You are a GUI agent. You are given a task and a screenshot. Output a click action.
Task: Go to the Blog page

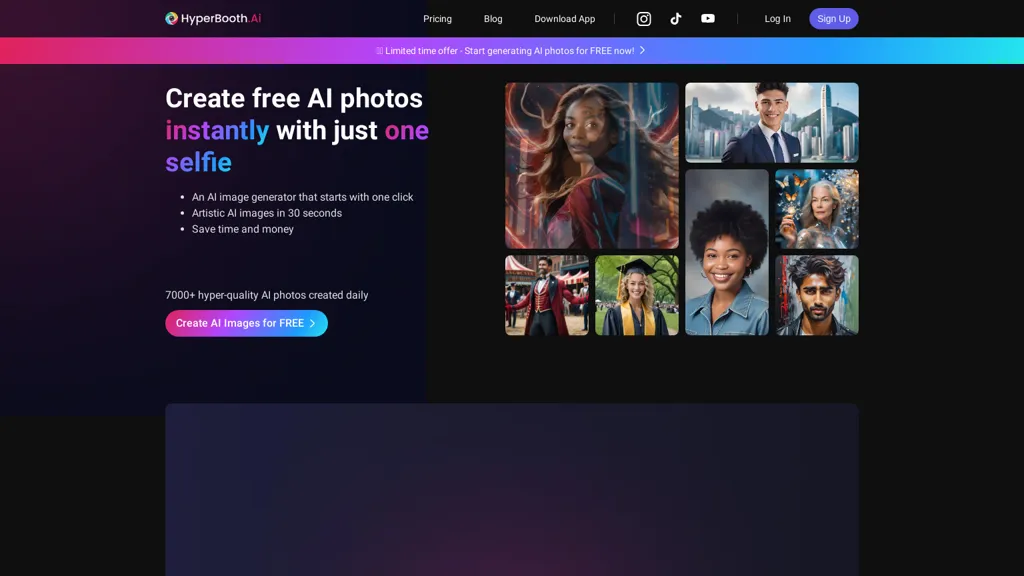493,19
